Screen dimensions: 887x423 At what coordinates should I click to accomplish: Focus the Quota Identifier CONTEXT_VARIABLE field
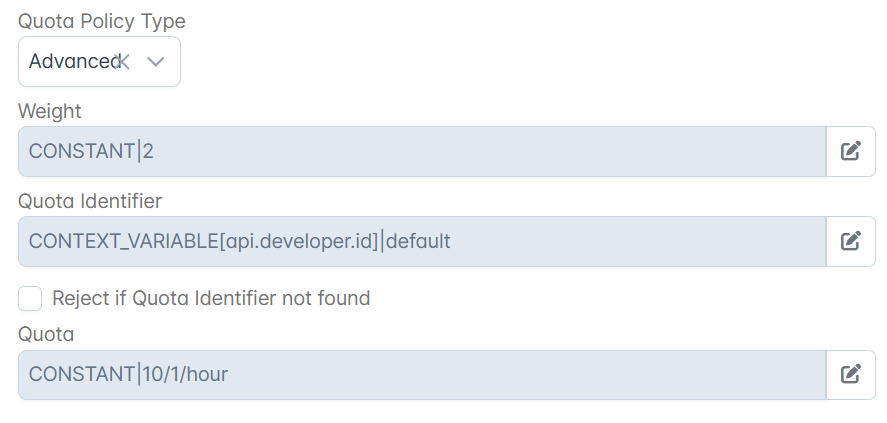[422, 241]
